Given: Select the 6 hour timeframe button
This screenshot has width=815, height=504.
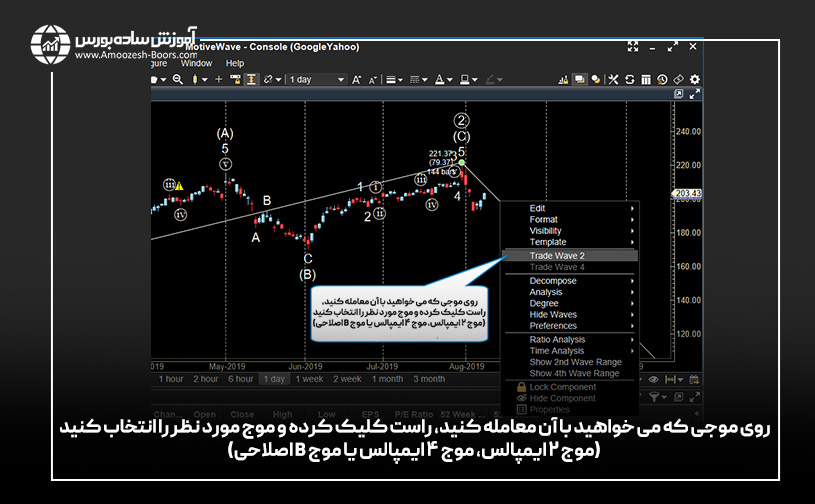Looking at the screenshot, I should pos(241,379).
